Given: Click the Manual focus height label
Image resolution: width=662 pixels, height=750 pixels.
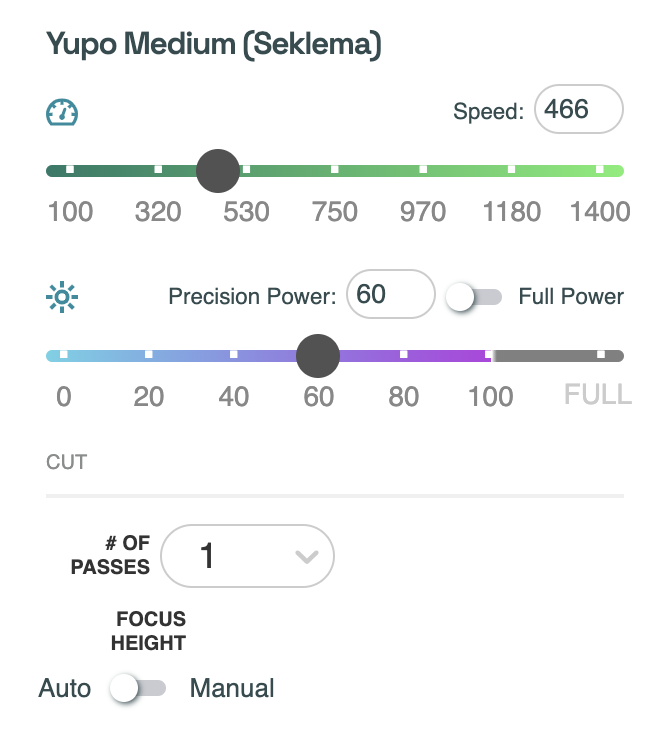Looking at the screenshot, I should pyautogui.click(x=232, y=688).
